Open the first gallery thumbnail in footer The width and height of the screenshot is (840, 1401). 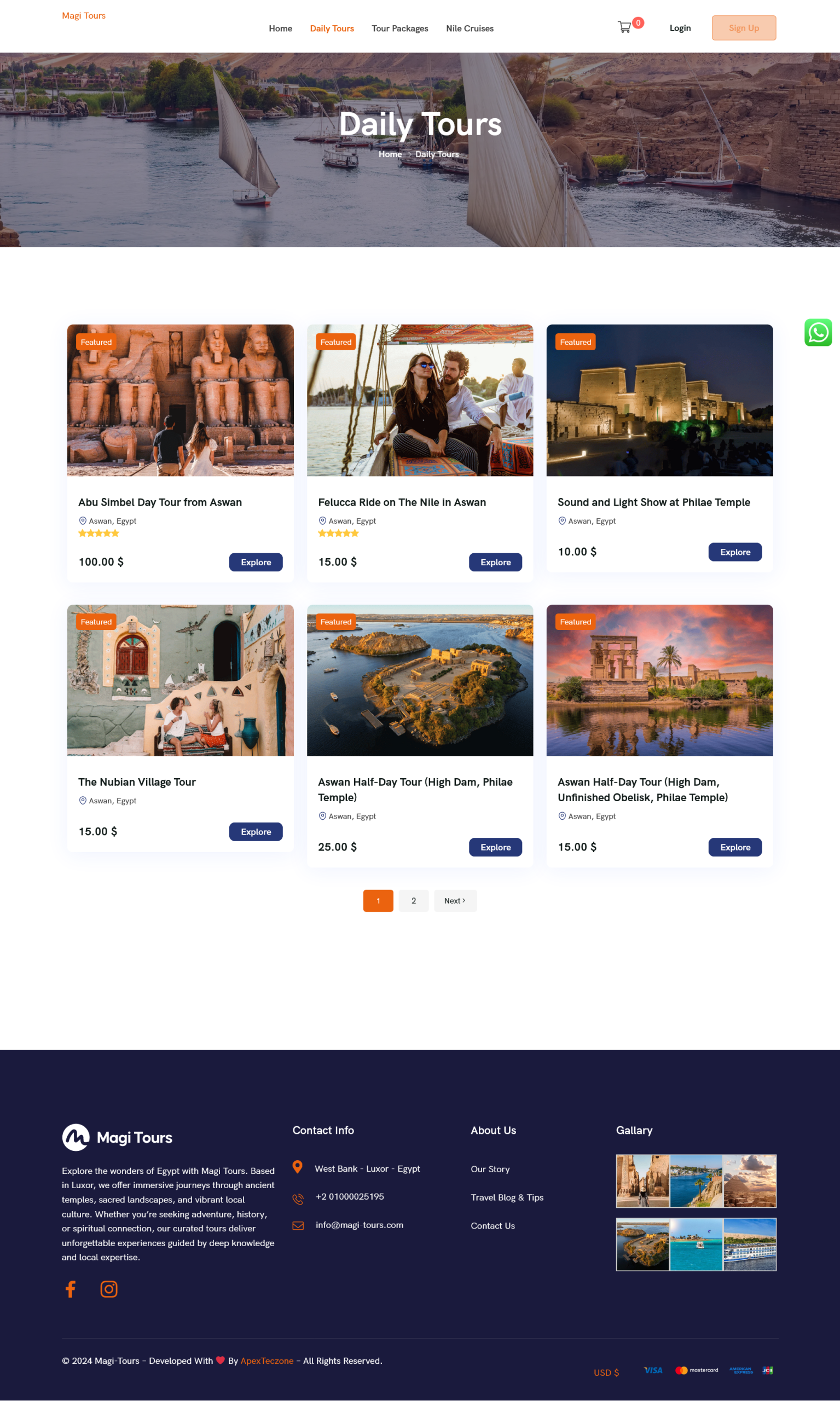click(x=642, y=1181)
